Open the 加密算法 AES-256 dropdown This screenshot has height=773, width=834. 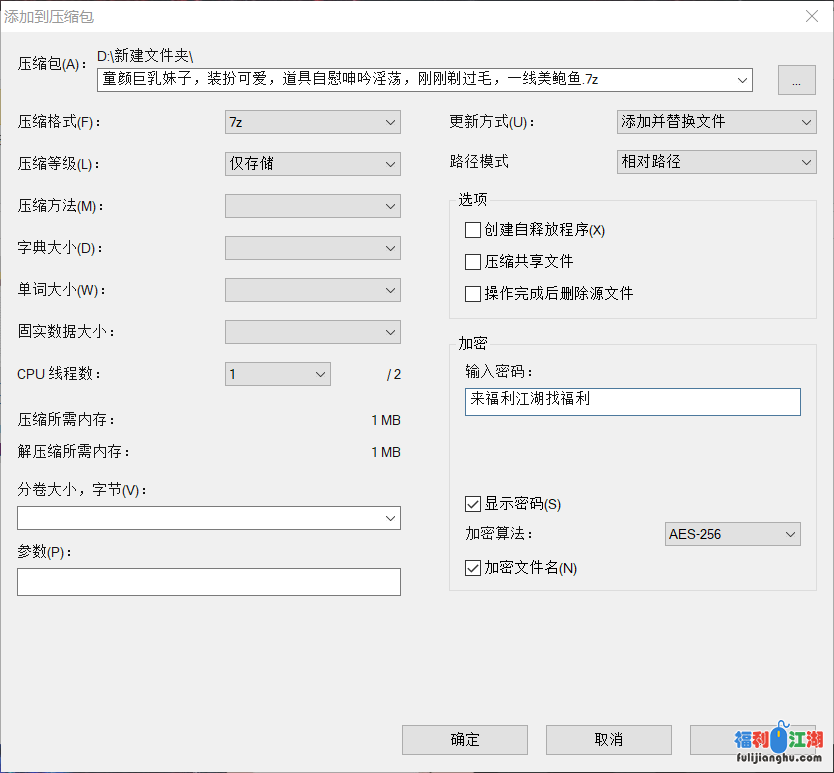click(x=732, y=534)
